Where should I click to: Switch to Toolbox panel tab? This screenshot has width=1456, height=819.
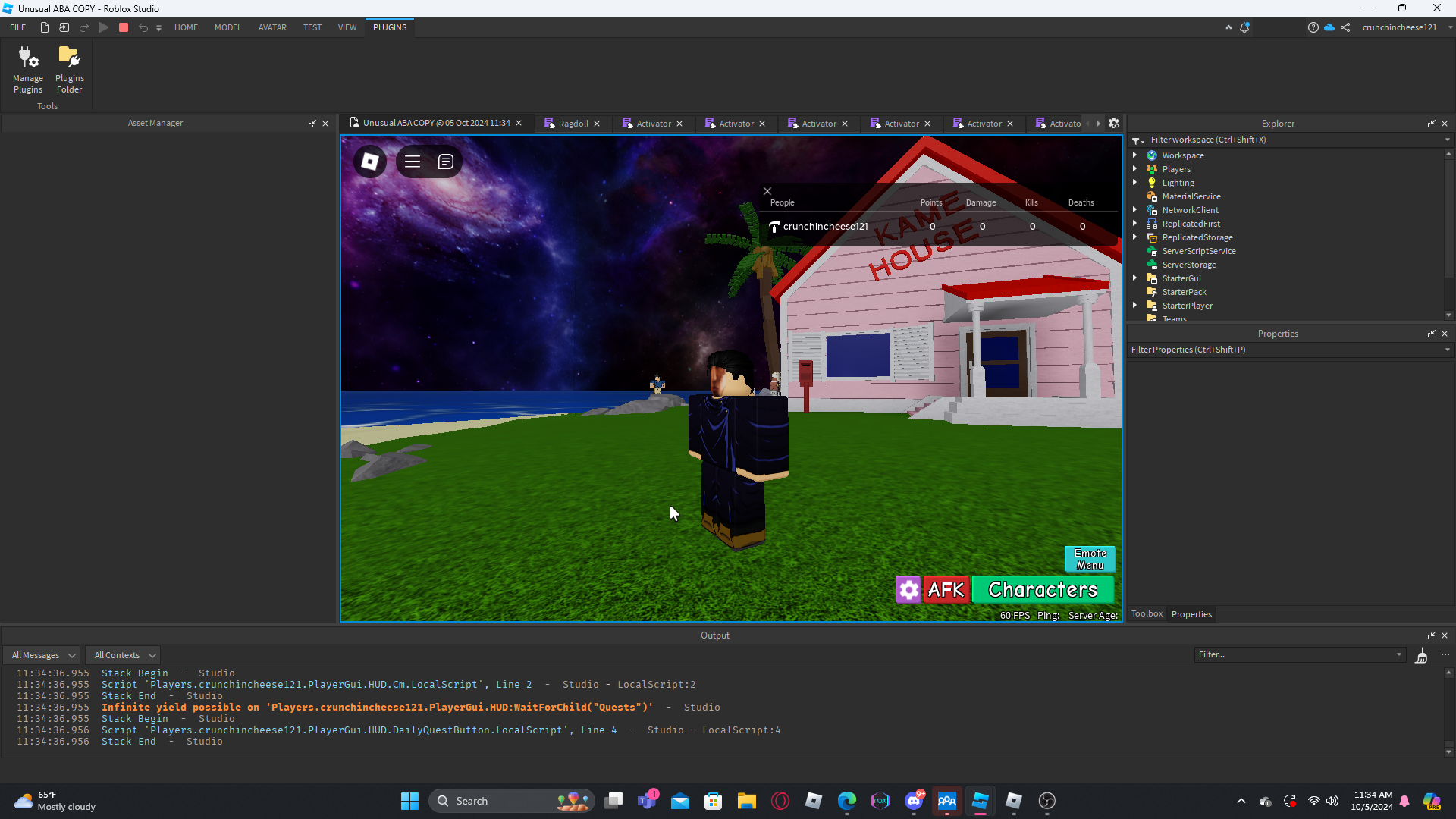tap(1147, 614)
